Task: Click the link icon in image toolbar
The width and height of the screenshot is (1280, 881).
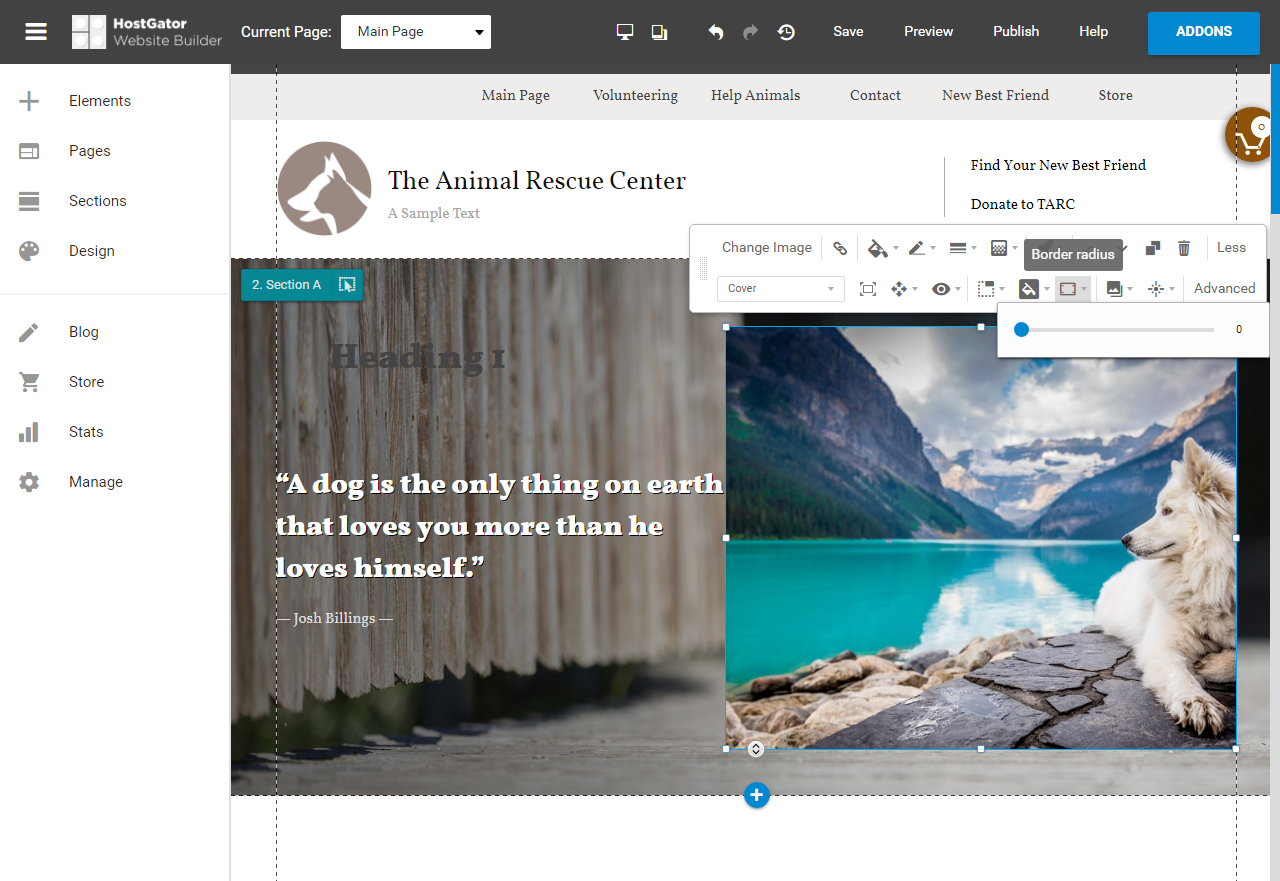Action: point(840,248)
